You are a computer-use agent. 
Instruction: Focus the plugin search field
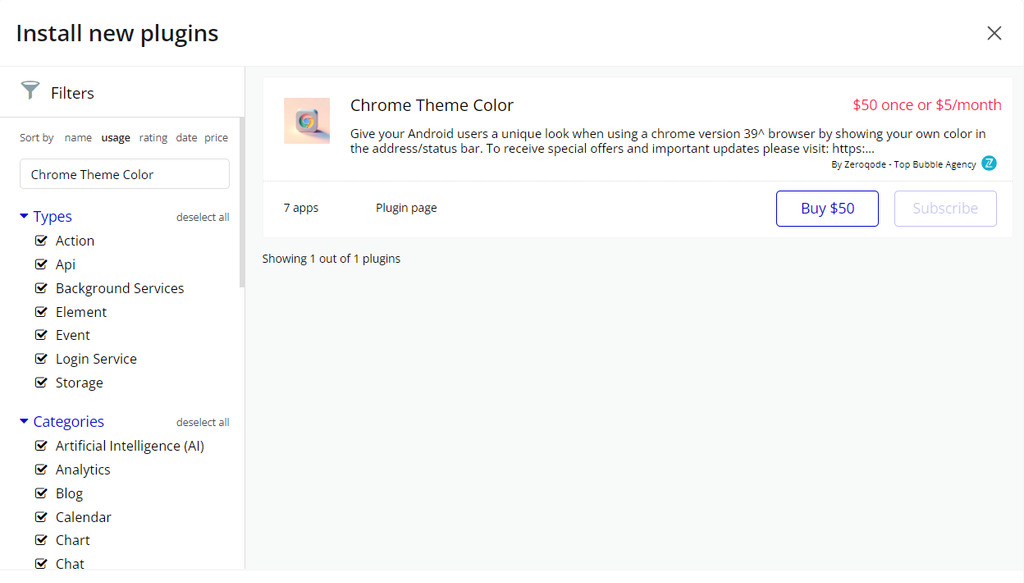click(x=125, y=174)
